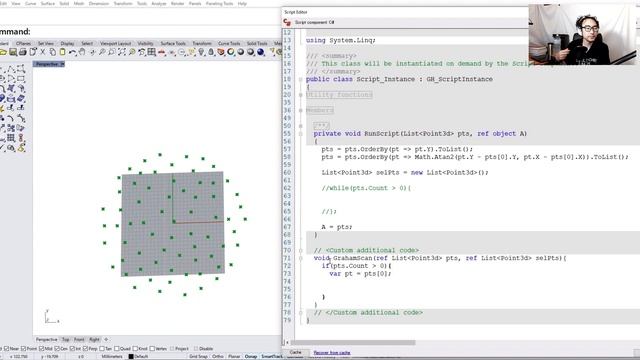Enable the Tan osnap checkbox
The width and height of the screenshot is (640, 360).
[102, 349]
